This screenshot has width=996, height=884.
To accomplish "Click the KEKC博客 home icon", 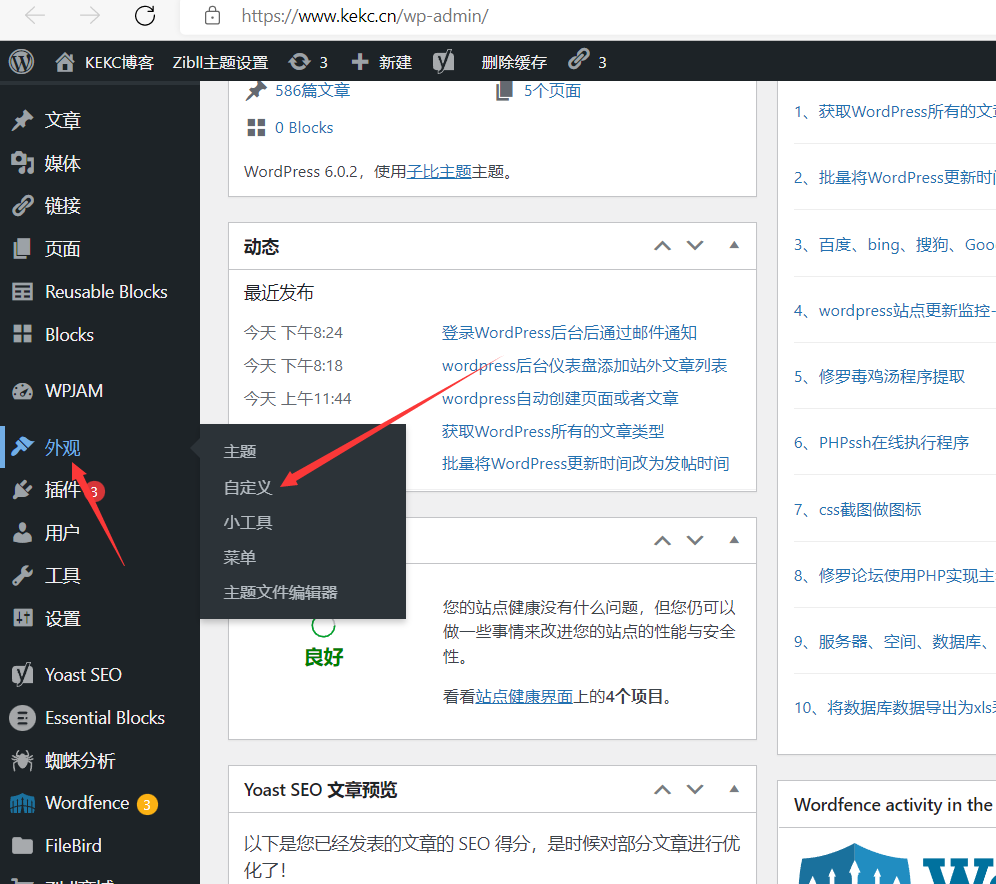I will (x=66, y=62).
